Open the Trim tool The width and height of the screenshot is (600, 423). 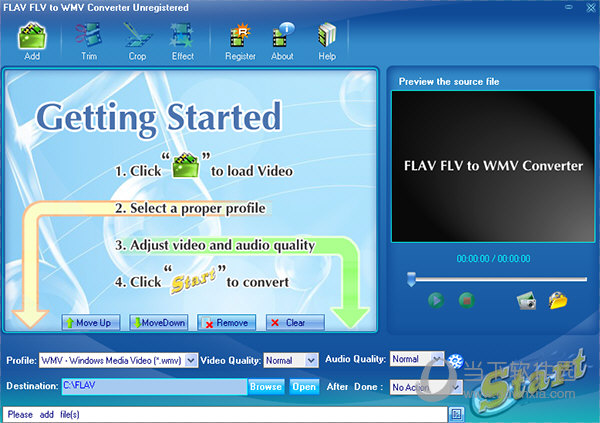click(89, 41)
